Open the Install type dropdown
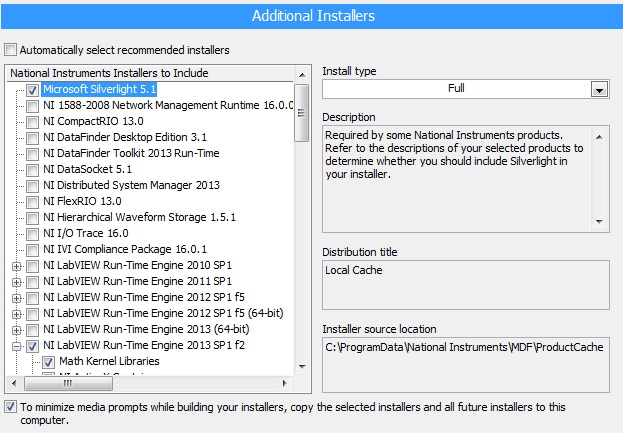The height and width of the screenshot is (433, 623). (599, 89)
